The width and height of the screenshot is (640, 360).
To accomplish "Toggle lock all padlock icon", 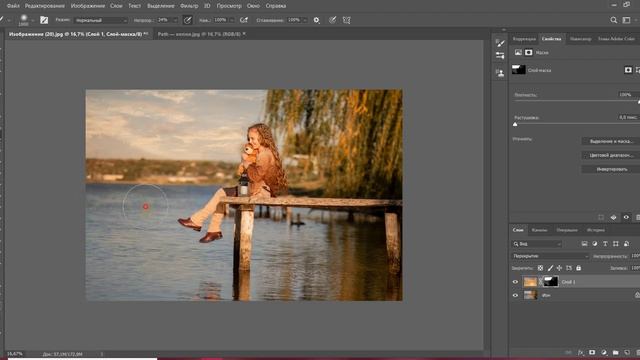I will 578,268.
